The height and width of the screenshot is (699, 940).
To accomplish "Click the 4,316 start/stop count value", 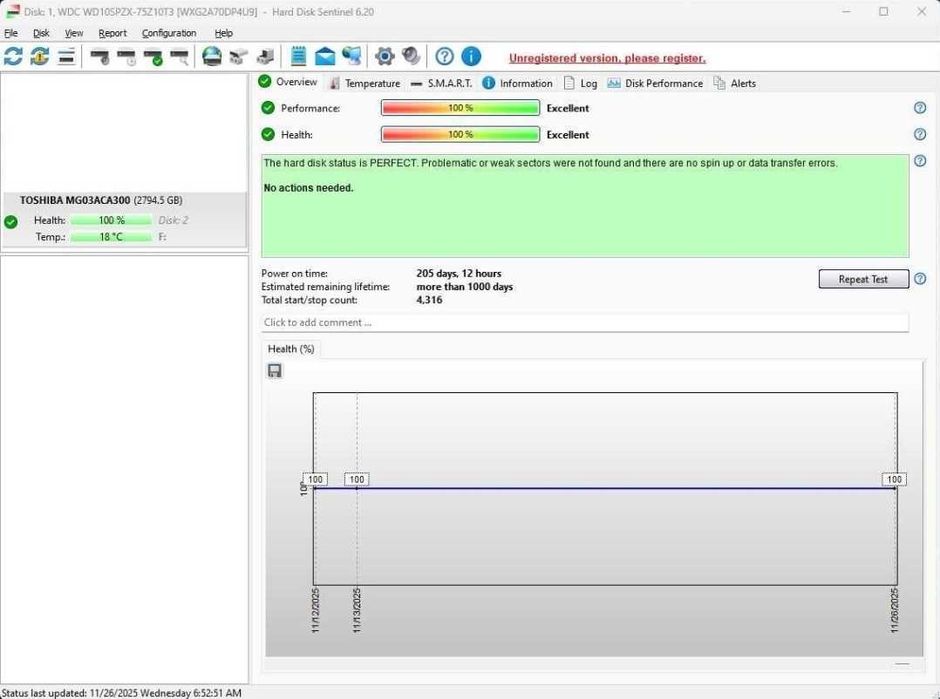I will pos(429,300).
